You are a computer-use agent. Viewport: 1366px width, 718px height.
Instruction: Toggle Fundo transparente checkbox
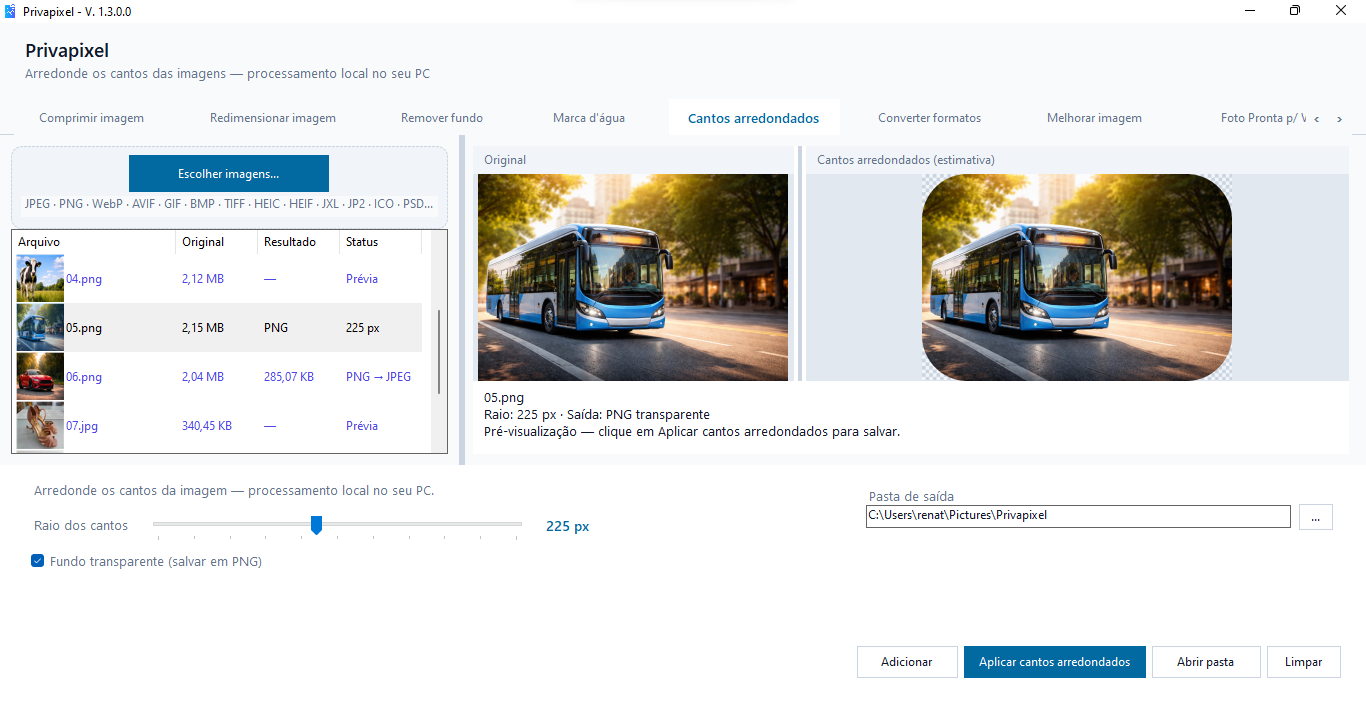38,561
